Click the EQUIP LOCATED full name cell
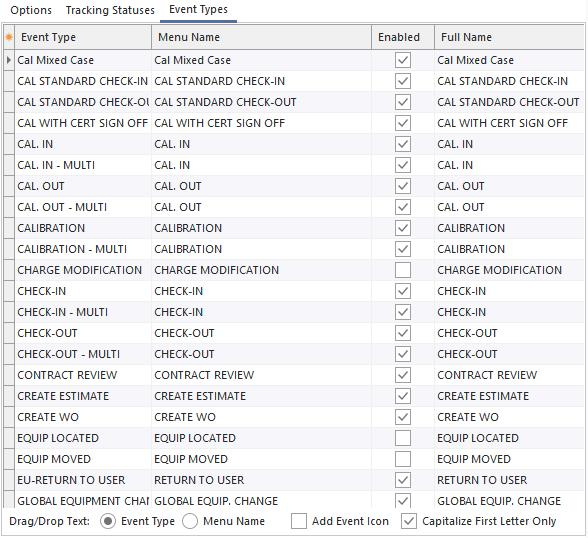The image size is (588, 538). (509, 438)
